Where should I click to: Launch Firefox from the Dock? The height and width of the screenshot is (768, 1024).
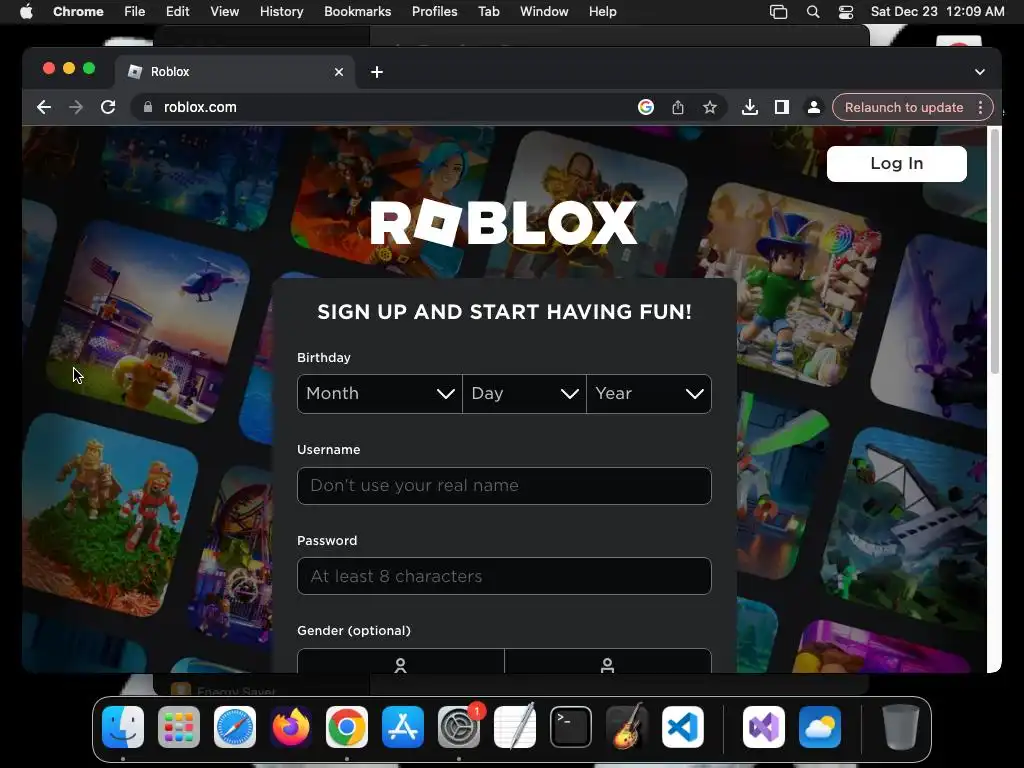(x=291, y=727)
